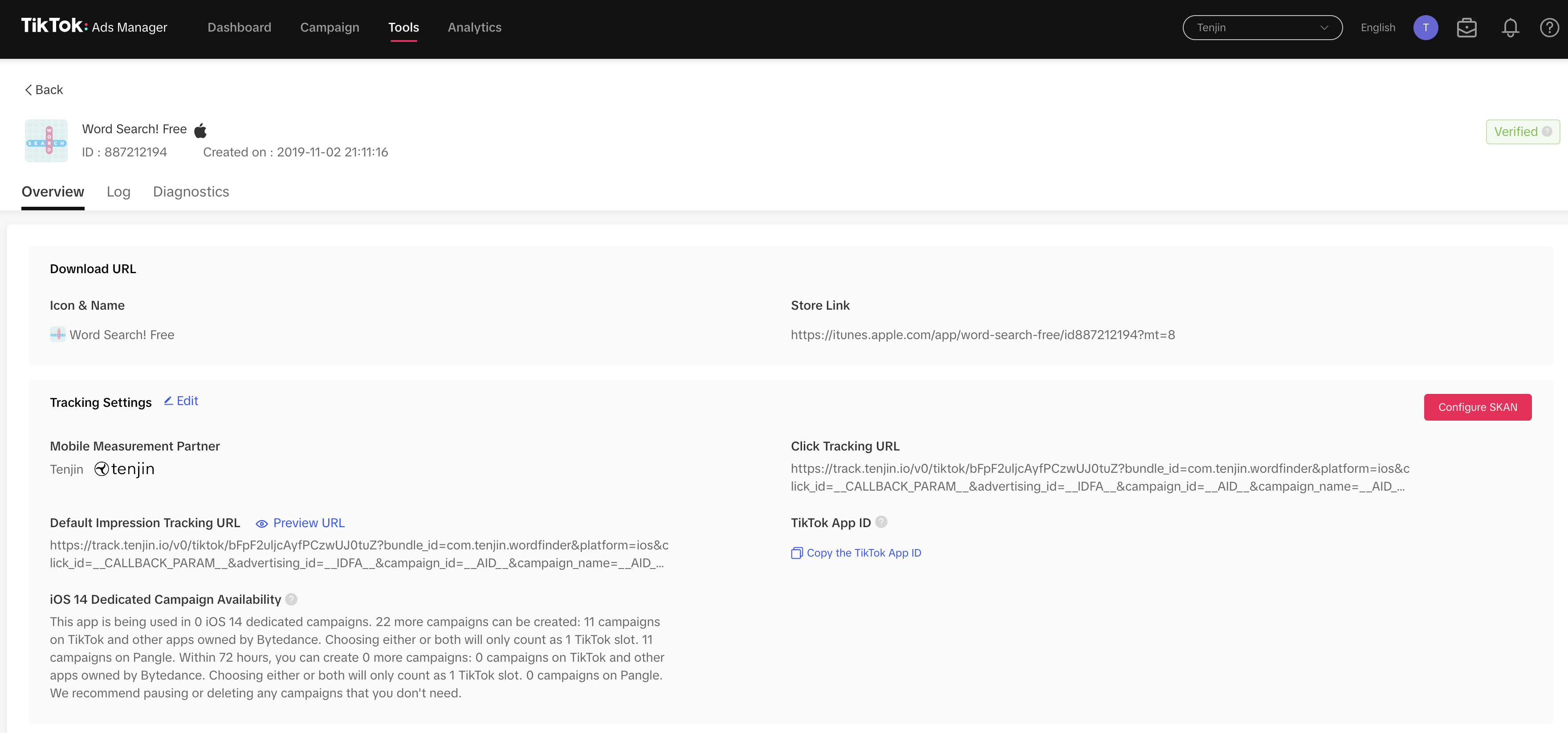The image size is (1568, 733).
Task: Click the Verified status badge
Action: coord(1523,131)
